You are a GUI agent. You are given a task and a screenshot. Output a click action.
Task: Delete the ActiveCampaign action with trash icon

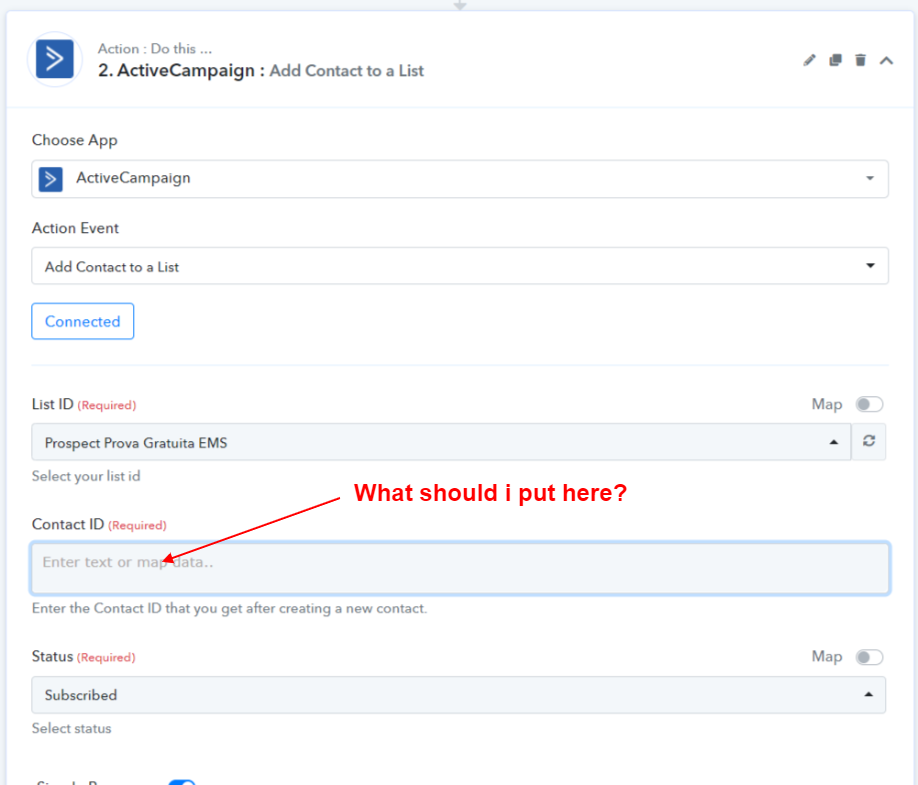(860, 60)
